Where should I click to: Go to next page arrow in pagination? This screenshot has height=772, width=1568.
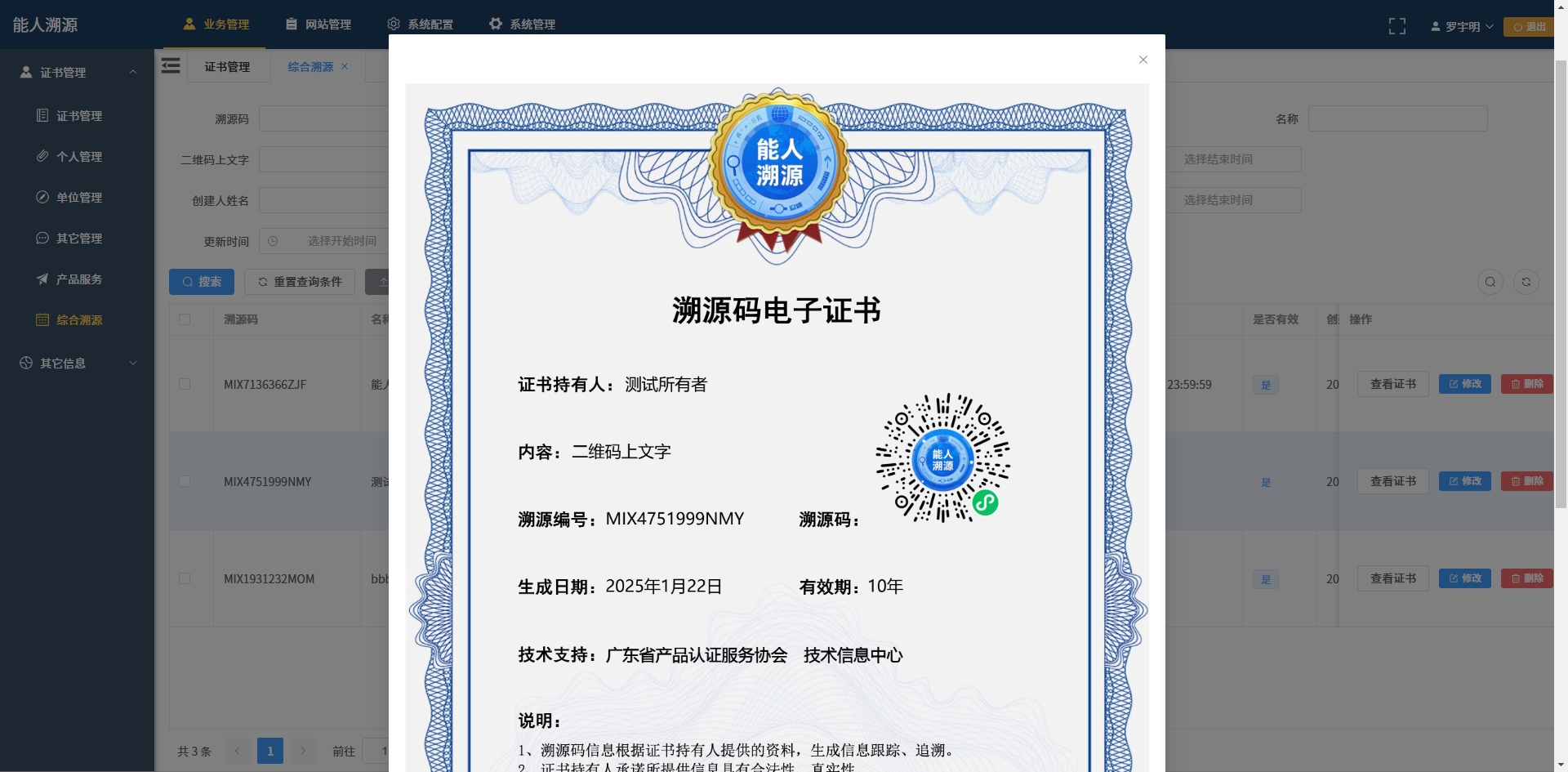point(303,751)
